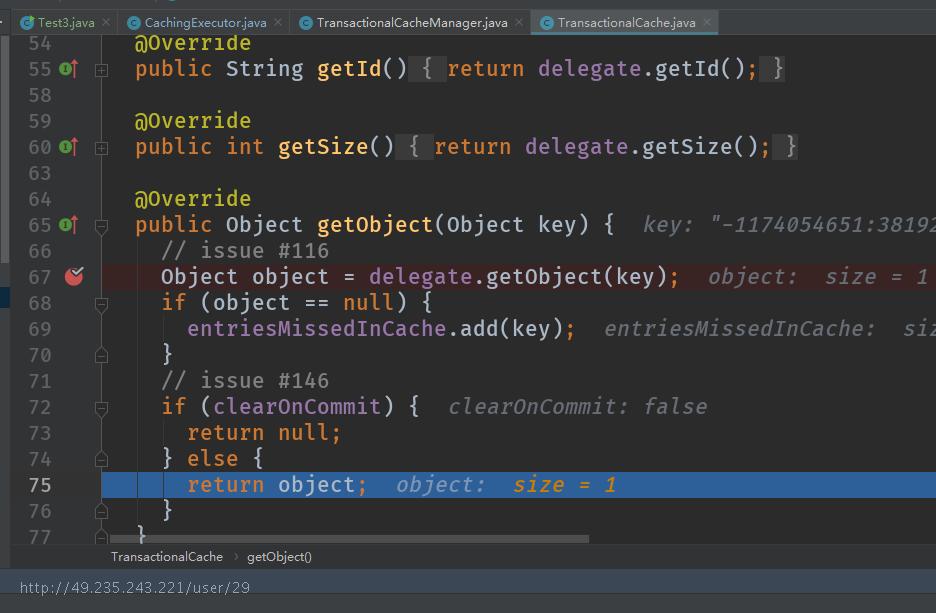
Task: Close the TransactionalCache.java tab
Action: pos(707,22)
